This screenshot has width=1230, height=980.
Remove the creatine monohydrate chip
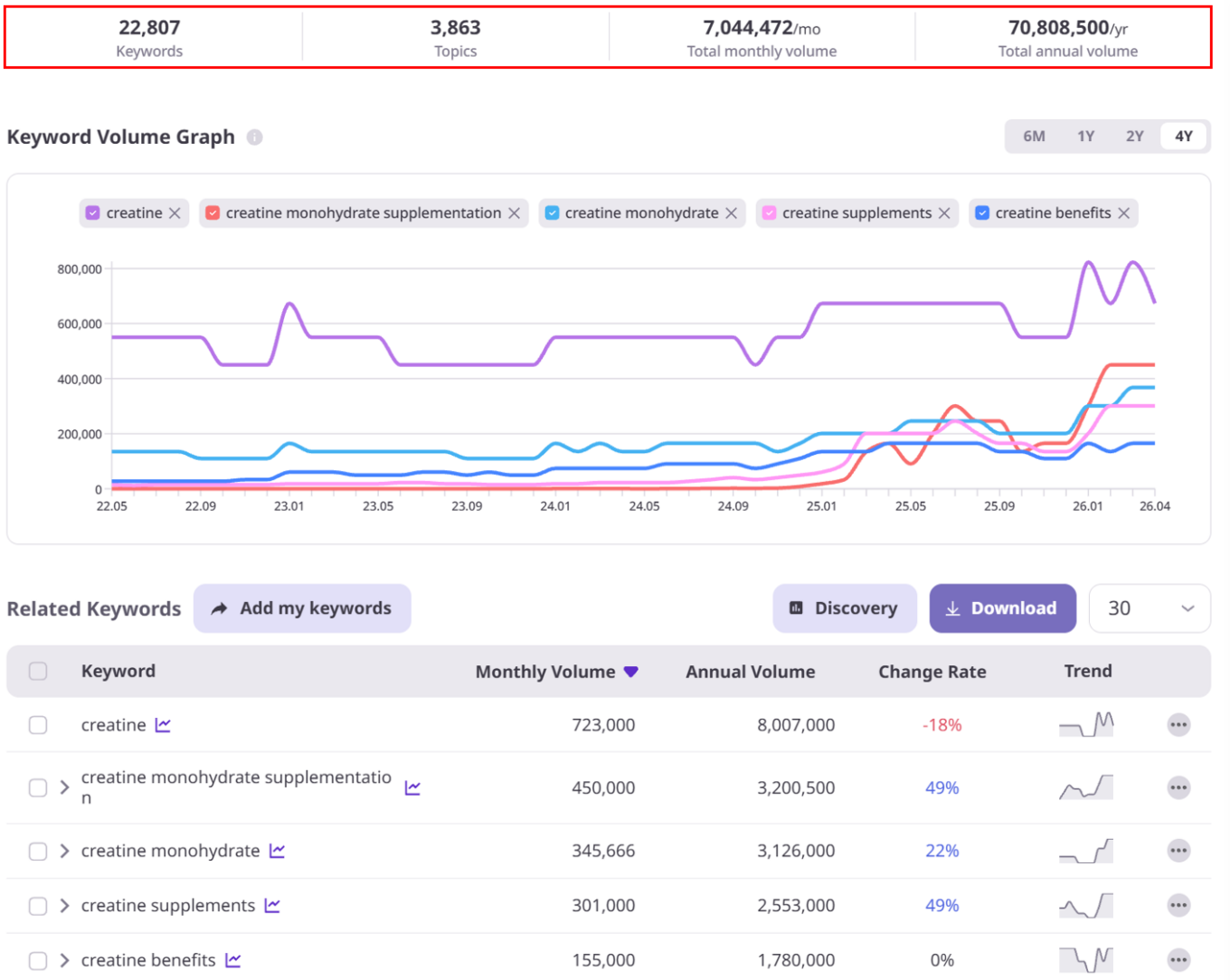pyautogui.click(x=731, y=213)
